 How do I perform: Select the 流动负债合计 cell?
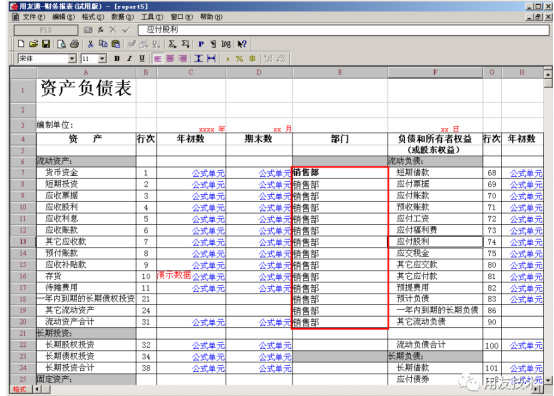[435, 345]
